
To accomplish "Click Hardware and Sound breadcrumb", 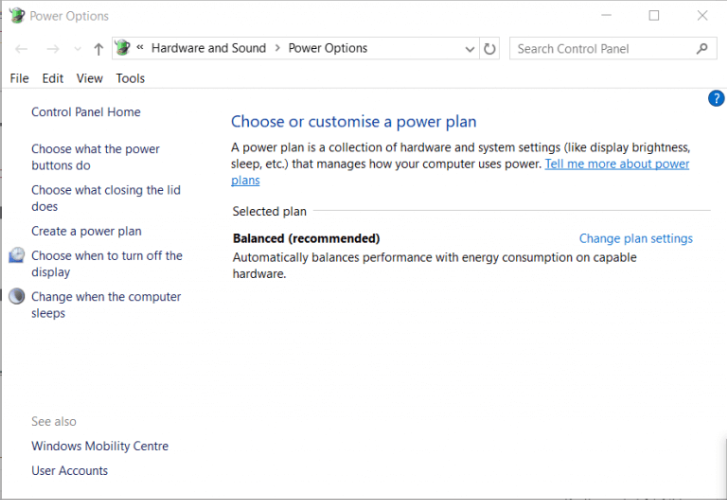I will [x=209, y=48].
